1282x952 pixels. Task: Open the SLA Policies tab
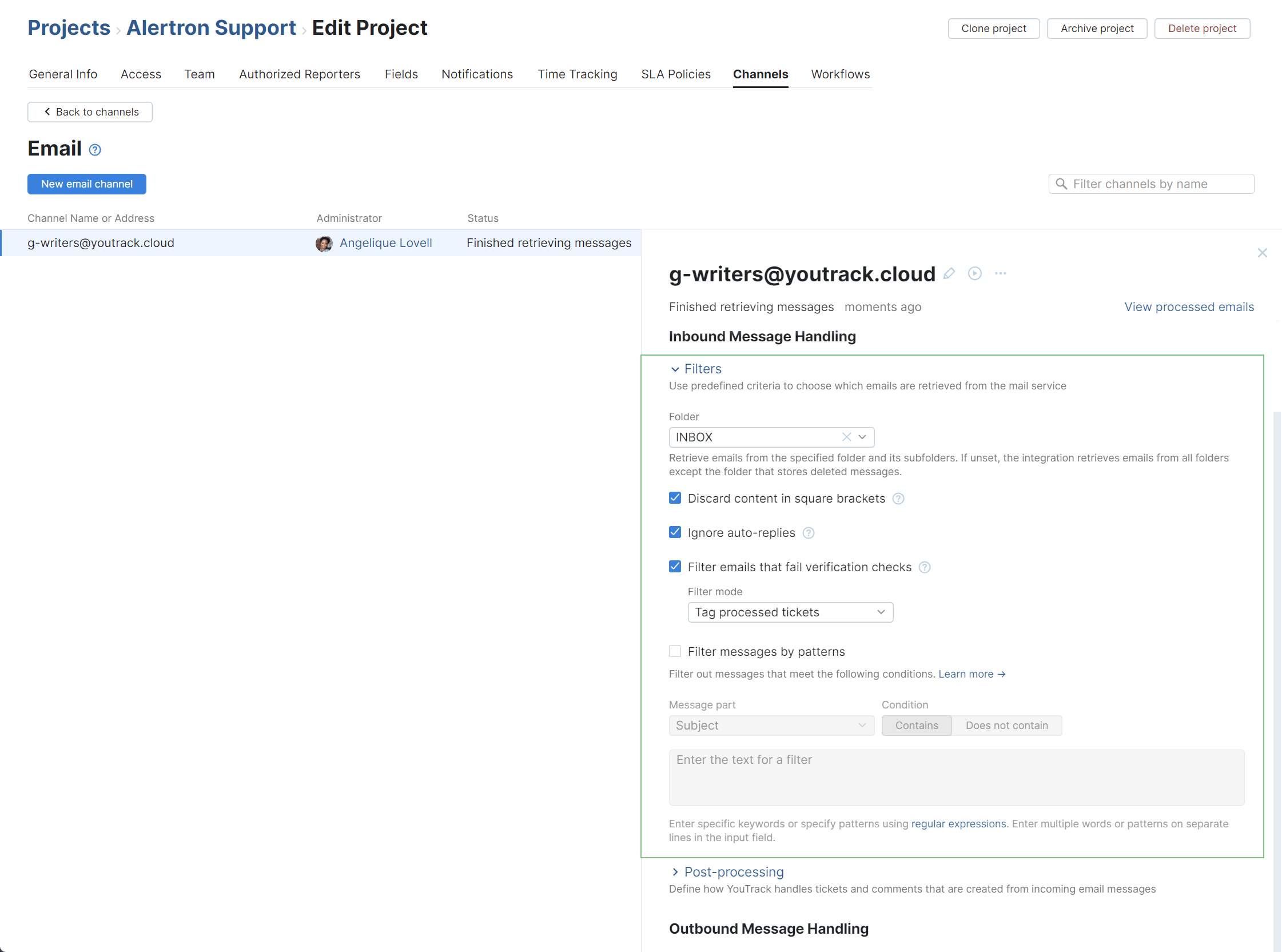[x=675, y=74]
